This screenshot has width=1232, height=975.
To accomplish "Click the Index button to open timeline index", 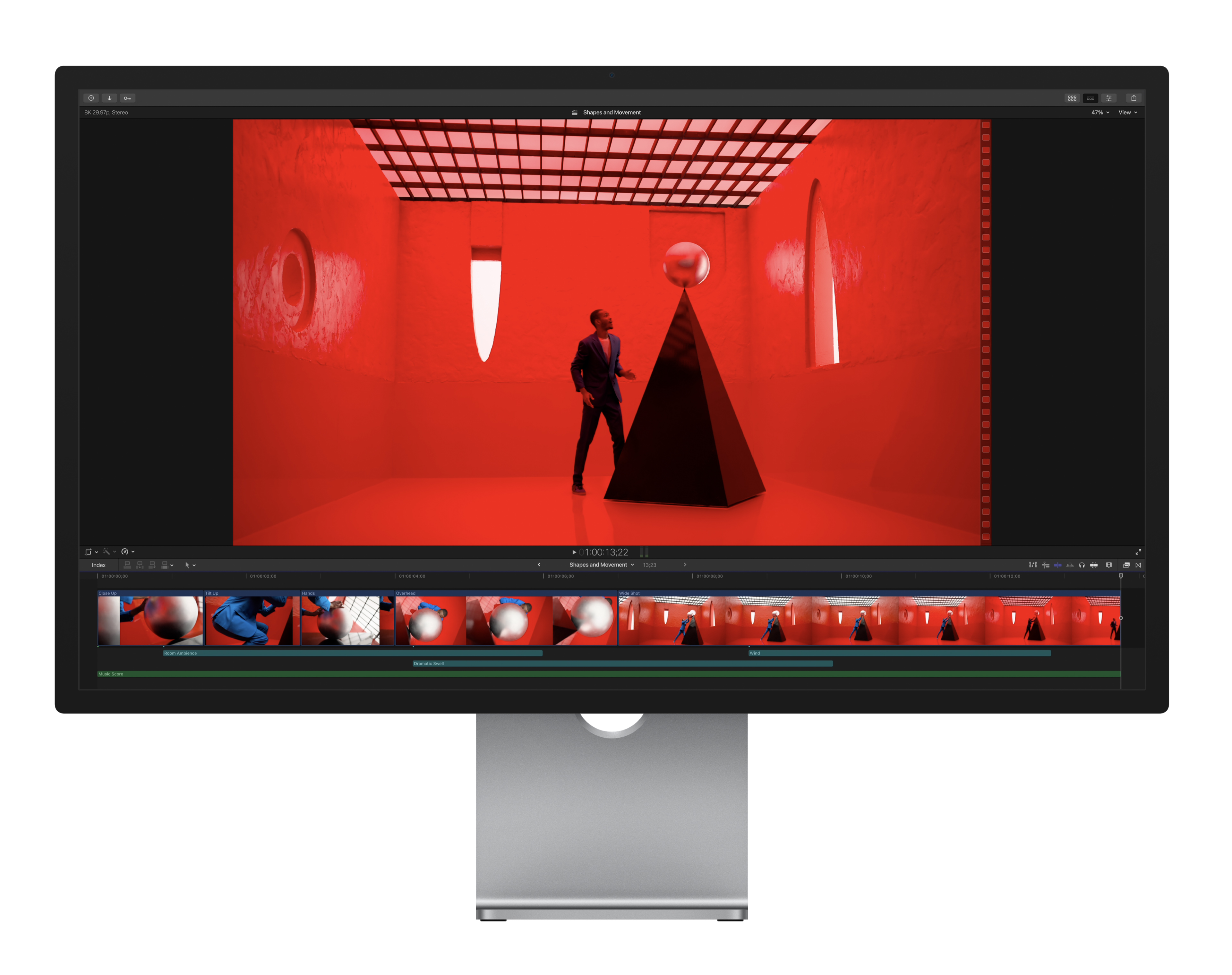I will tap(99, 565).
